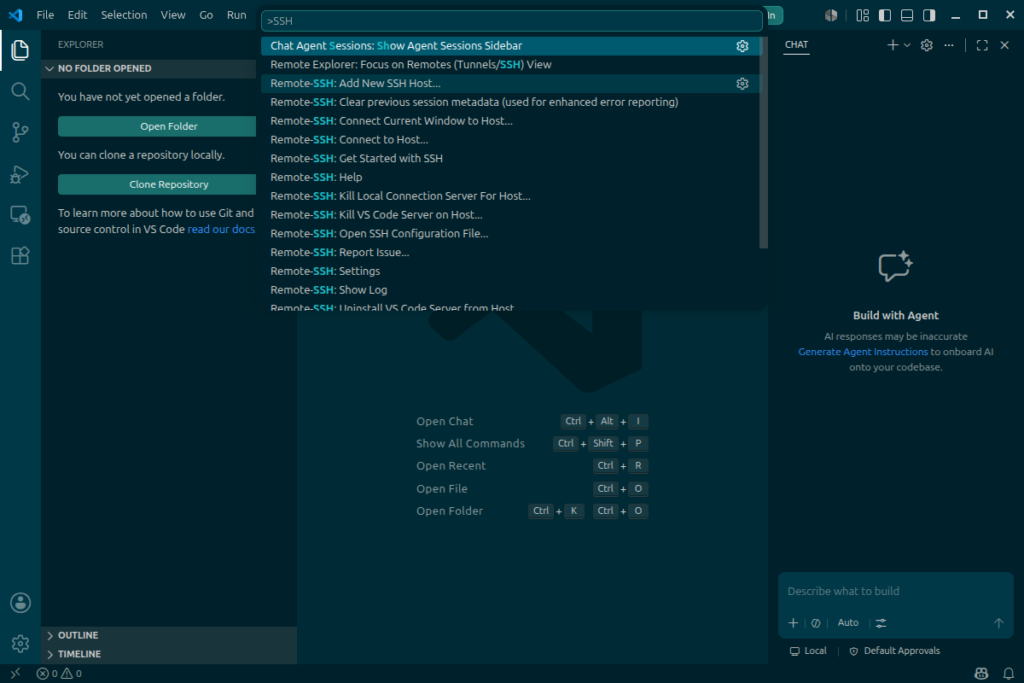Click the Describe what to build chat input
The width and height of the screenshot is (1024, 683).
point(895,592)
